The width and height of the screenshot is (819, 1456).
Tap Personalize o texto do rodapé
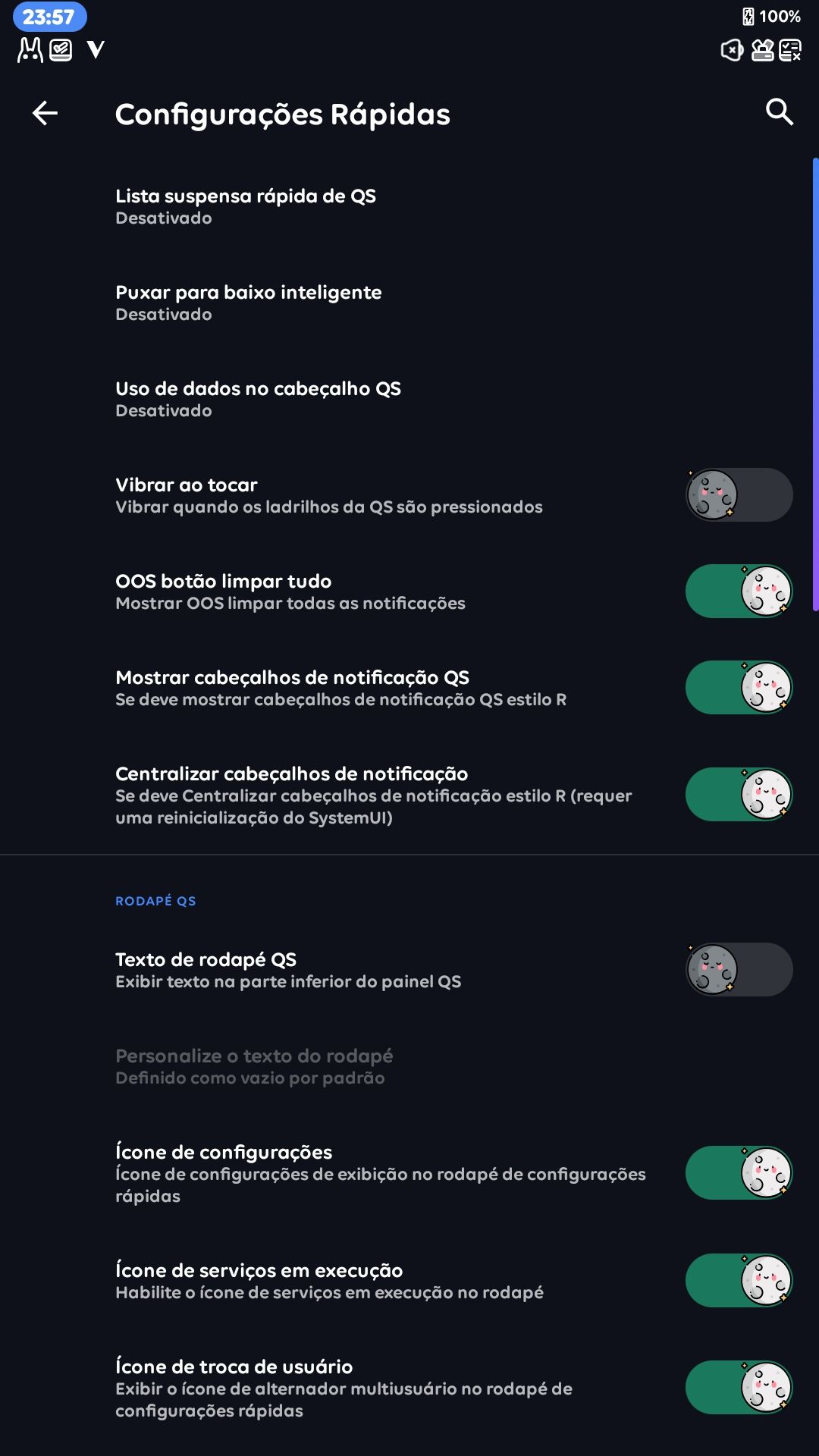pyautogui.click(x=254, y=1066)
